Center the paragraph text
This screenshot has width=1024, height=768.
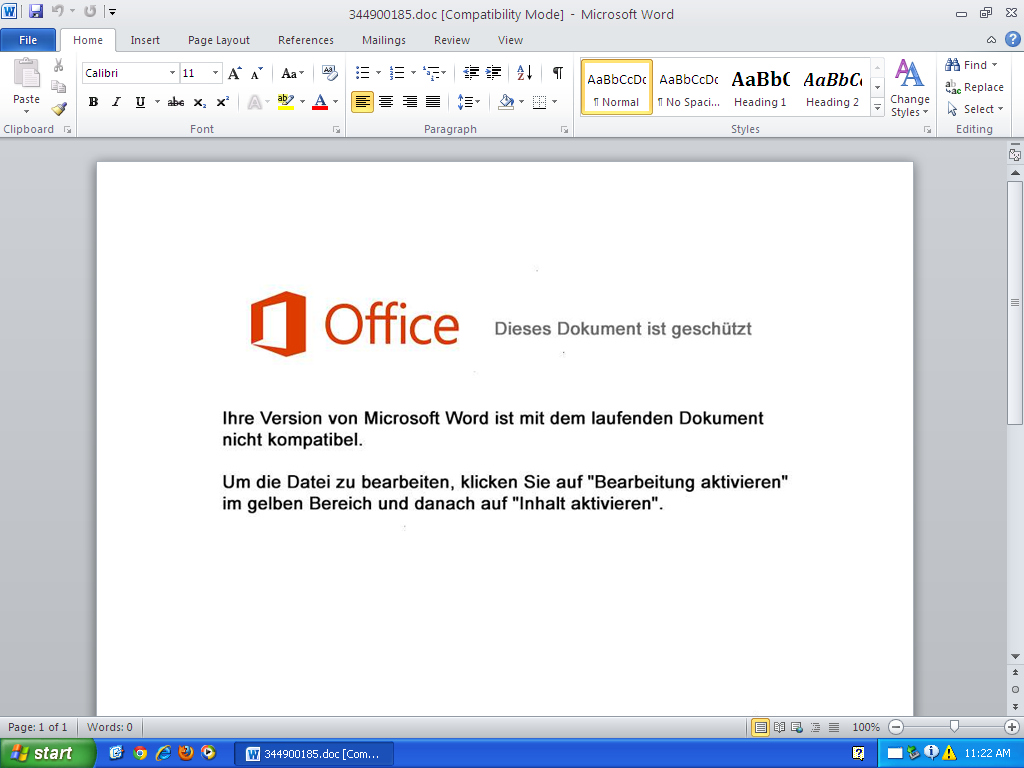[x=386, y=102]
